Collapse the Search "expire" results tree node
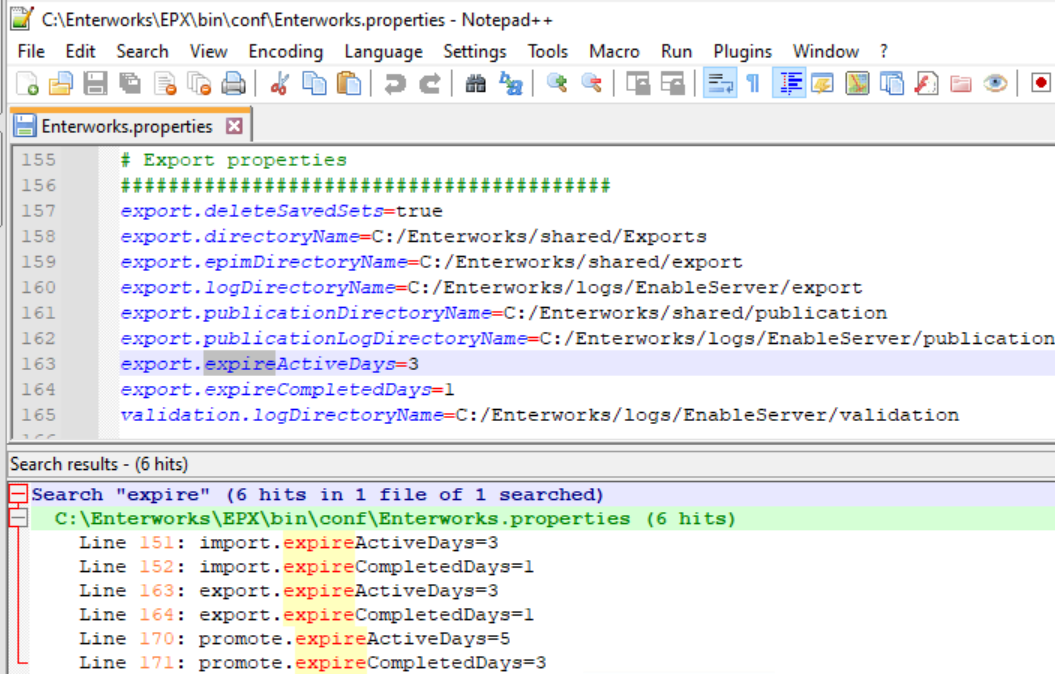 click(17, 495)
